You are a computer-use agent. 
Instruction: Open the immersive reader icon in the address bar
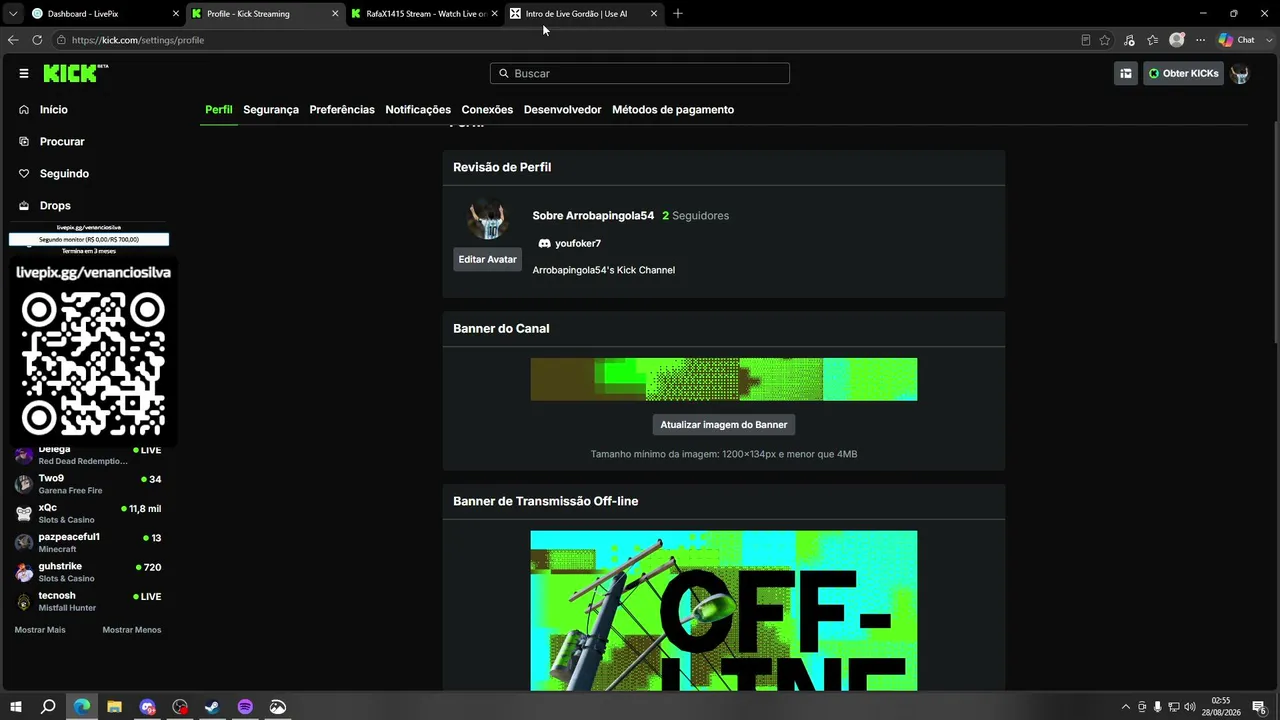[x=1086, y=40]
